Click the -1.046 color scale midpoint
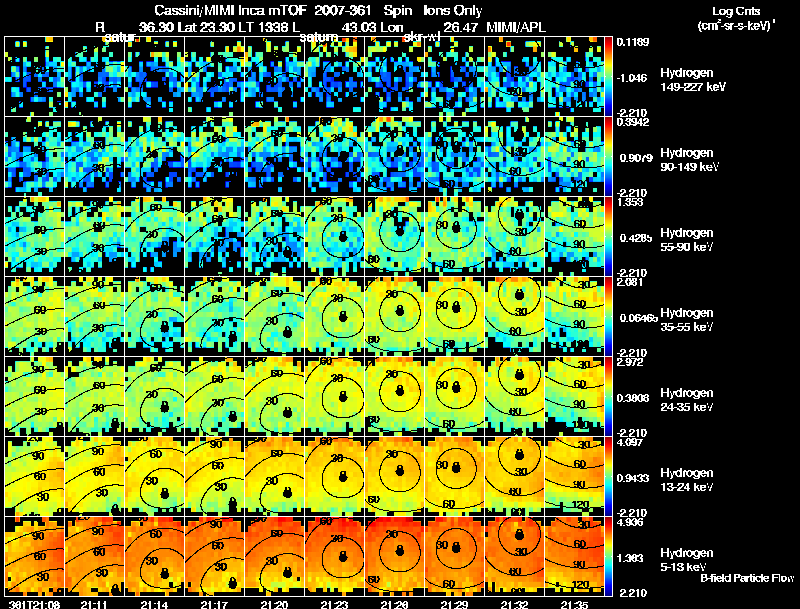The width and height of the screenshot is (800, 609). (x=632, y=78)
